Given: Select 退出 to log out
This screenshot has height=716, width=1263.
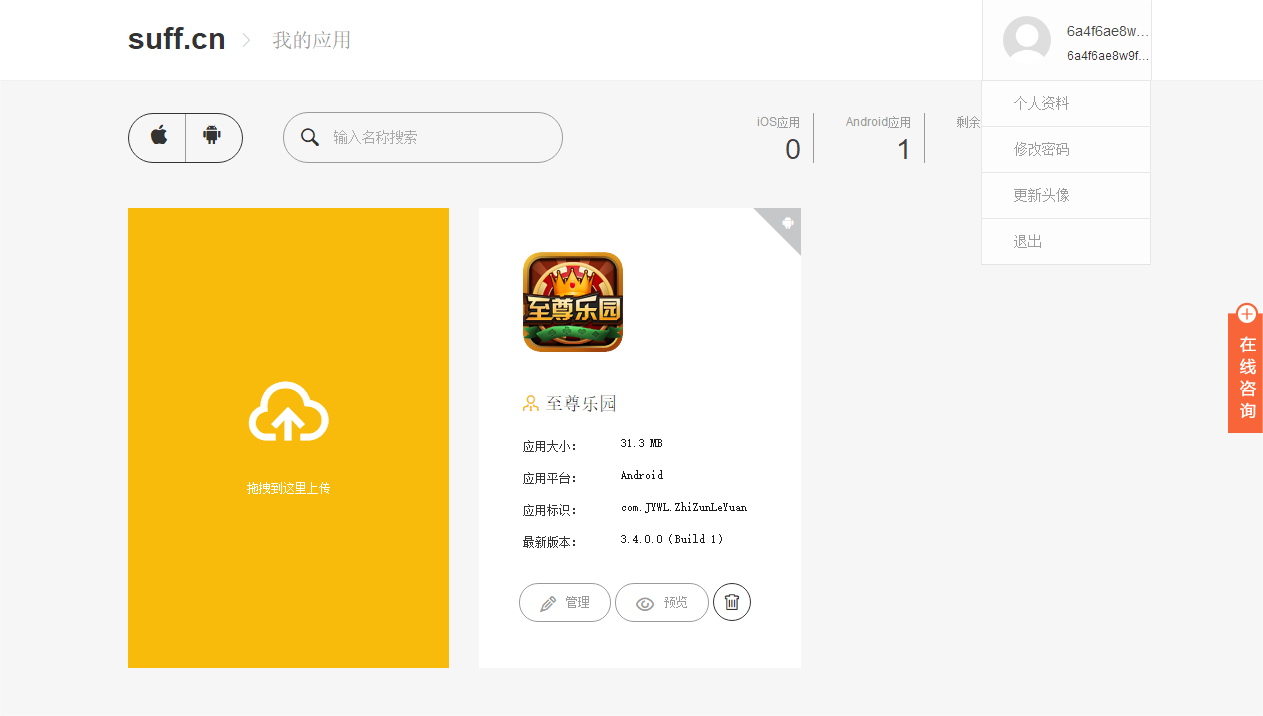Looking at the screenshot, I should pos(1028,241).
